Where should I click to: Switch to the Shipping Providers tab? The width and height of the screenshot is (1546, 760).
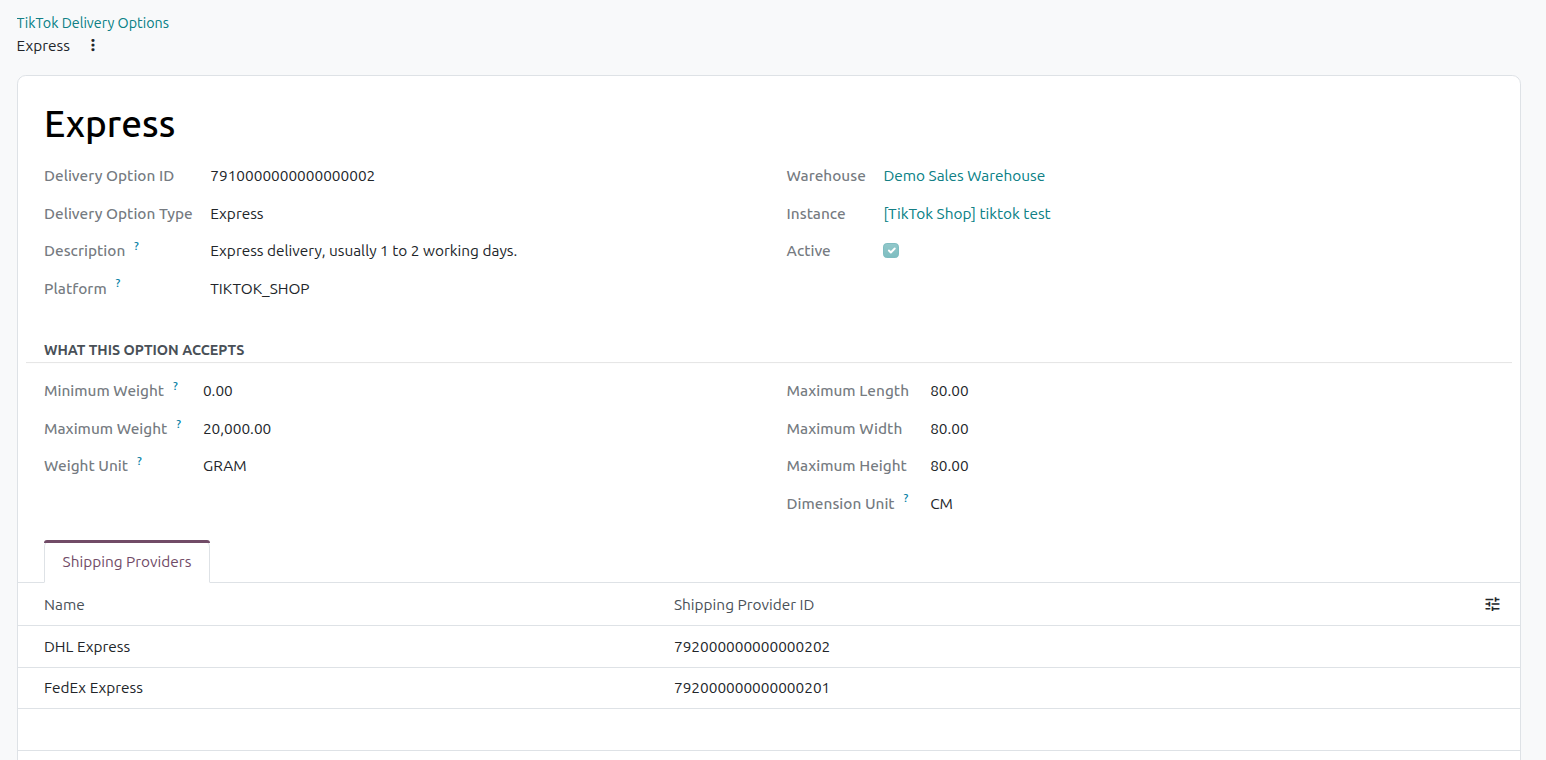[x=127, y=562]
